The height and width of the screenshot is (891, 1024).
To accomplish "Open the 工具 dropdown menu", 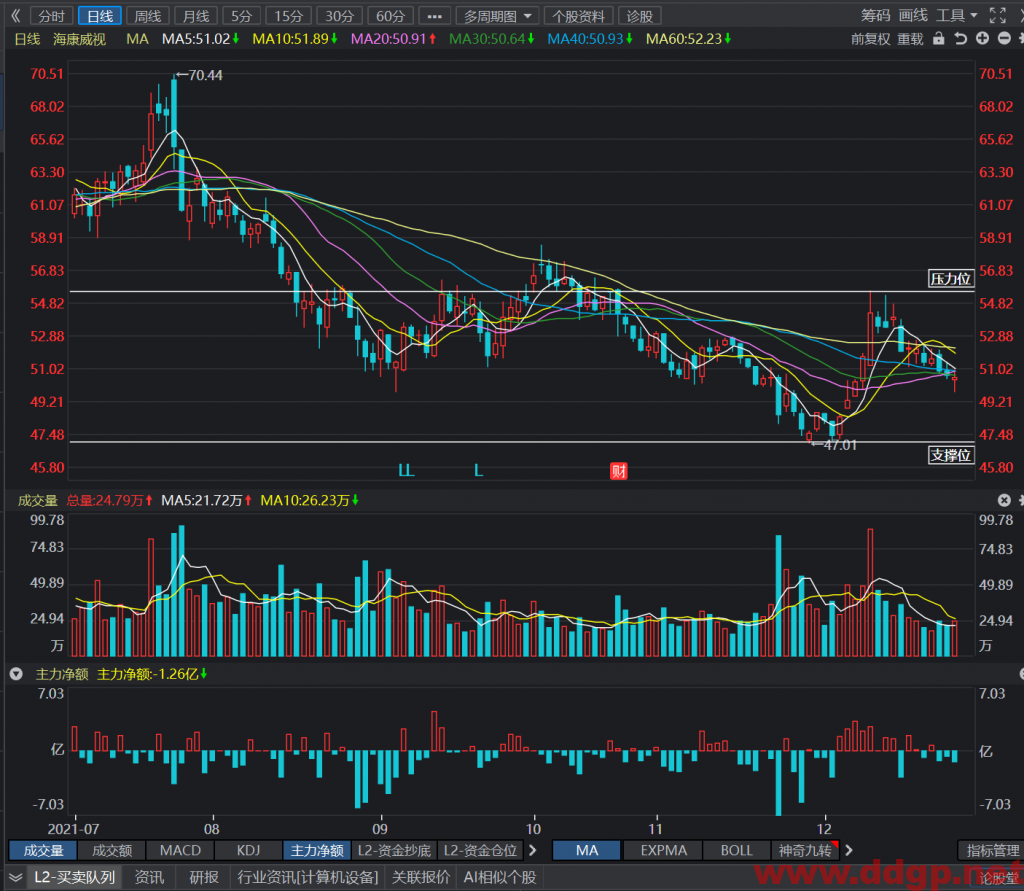I will click(x=957, y=16).
